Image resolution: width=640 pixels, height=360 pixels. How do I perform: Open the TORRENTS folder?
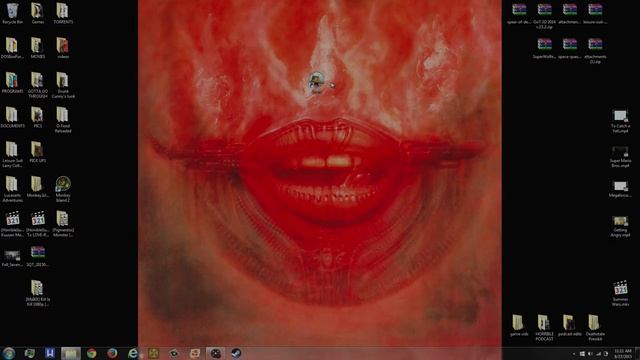click(63, 13)
